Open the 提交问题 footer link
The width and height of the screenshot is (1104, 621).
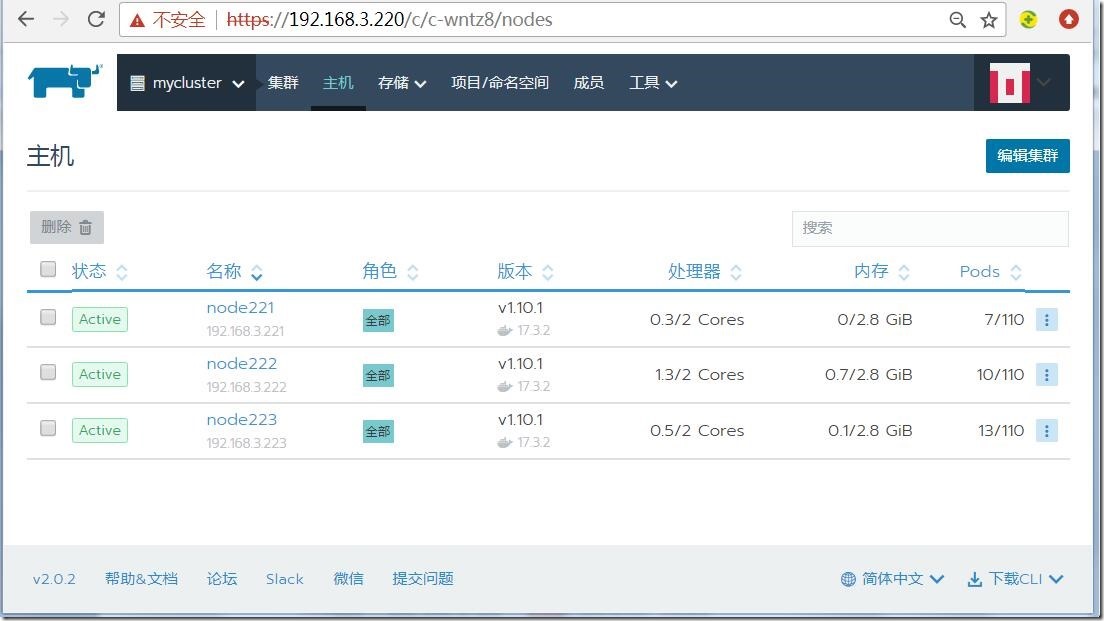[423, 579]
